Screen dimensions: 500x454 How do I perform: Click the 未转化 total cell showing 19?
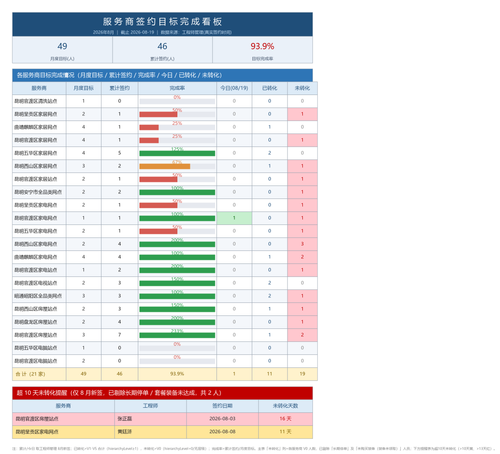[302, 374]
